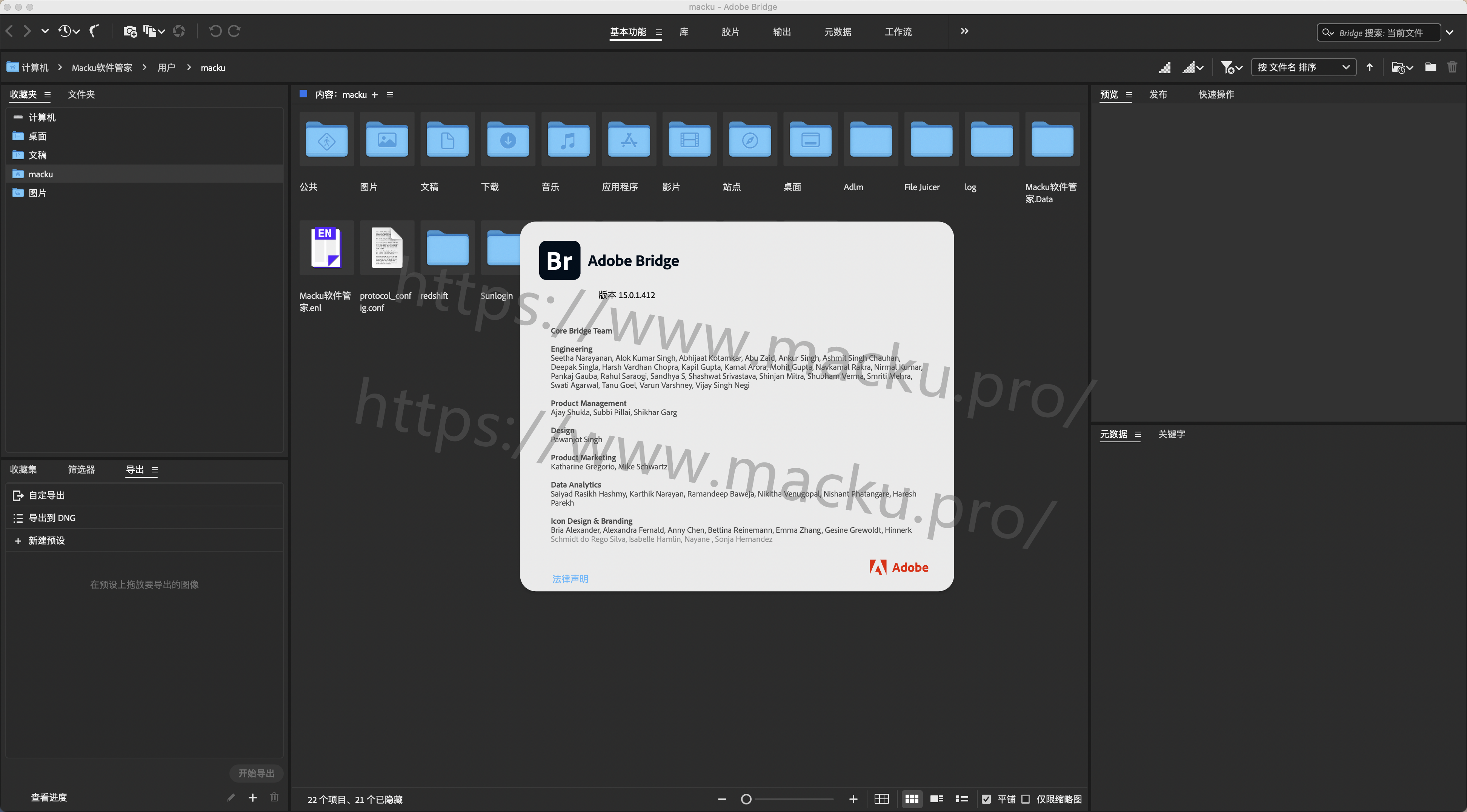Click 查看进度 link
1467x812 pixels.
point(49,798)
